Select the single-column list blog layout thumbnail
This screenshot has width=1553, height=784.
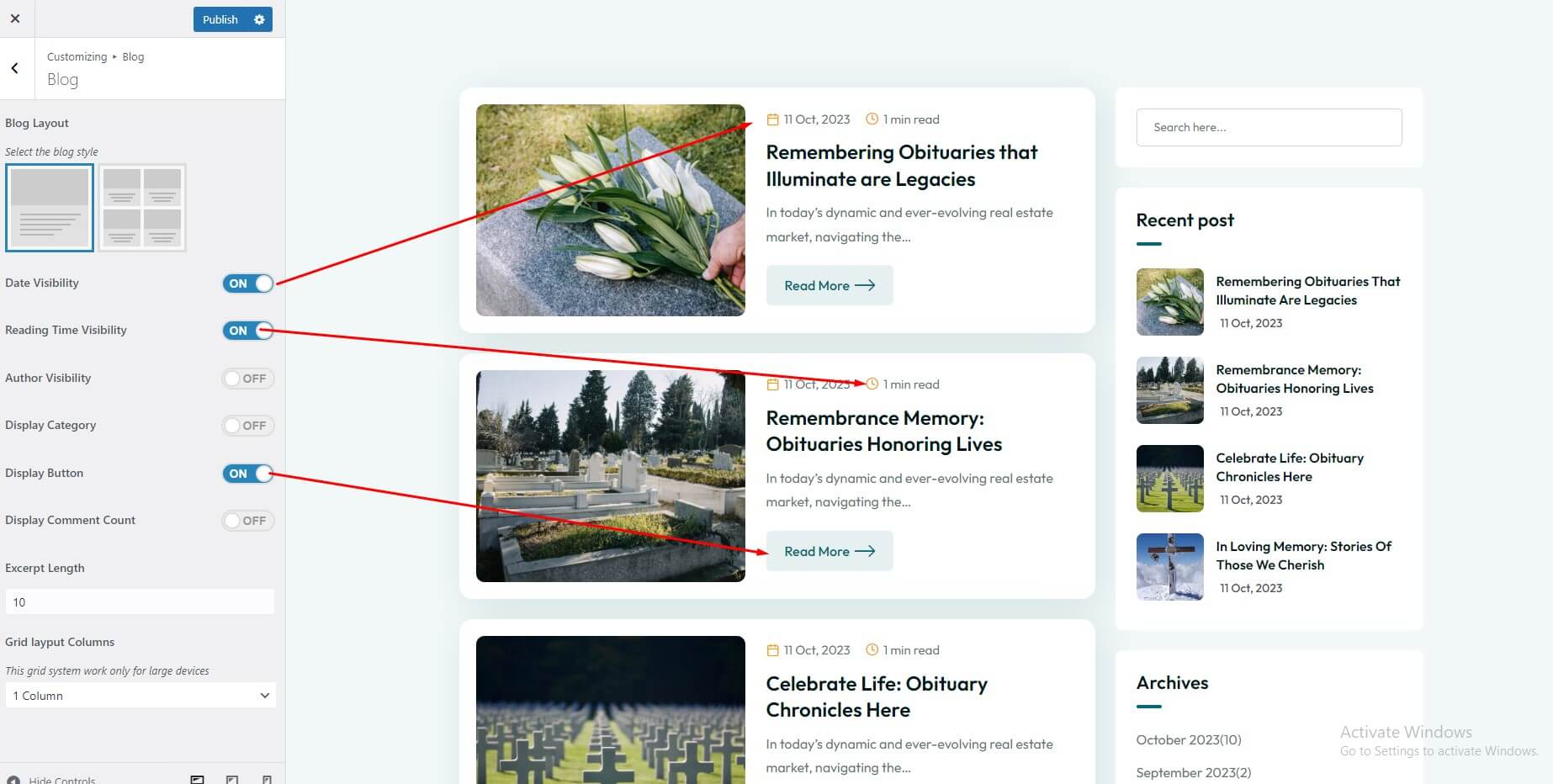(x=50, y=208)
